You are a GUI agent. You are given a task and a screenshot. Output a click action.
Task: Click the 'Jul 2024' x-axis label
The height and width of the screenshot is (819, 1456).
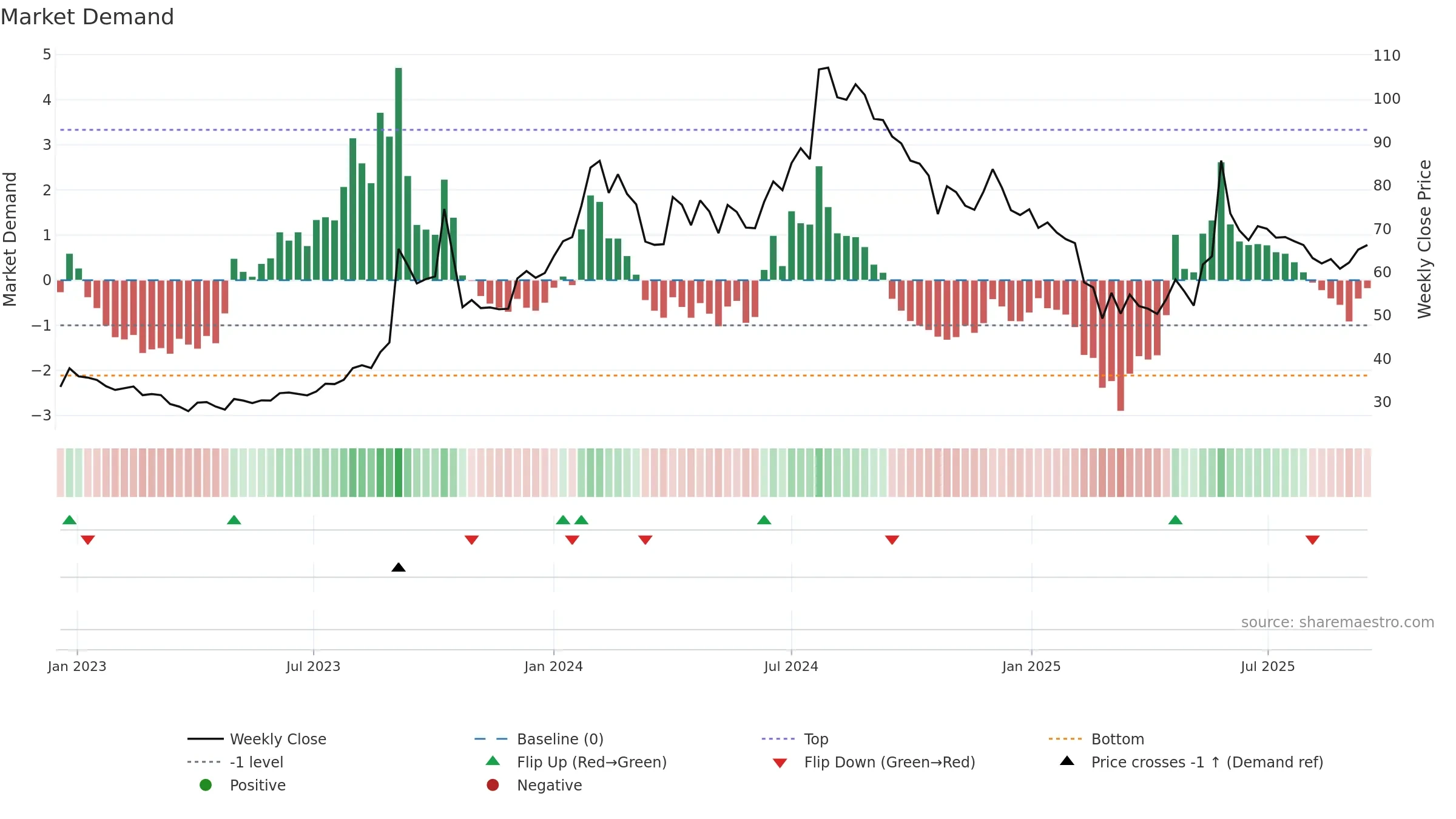pyautogui.click(x=791, y=666)
